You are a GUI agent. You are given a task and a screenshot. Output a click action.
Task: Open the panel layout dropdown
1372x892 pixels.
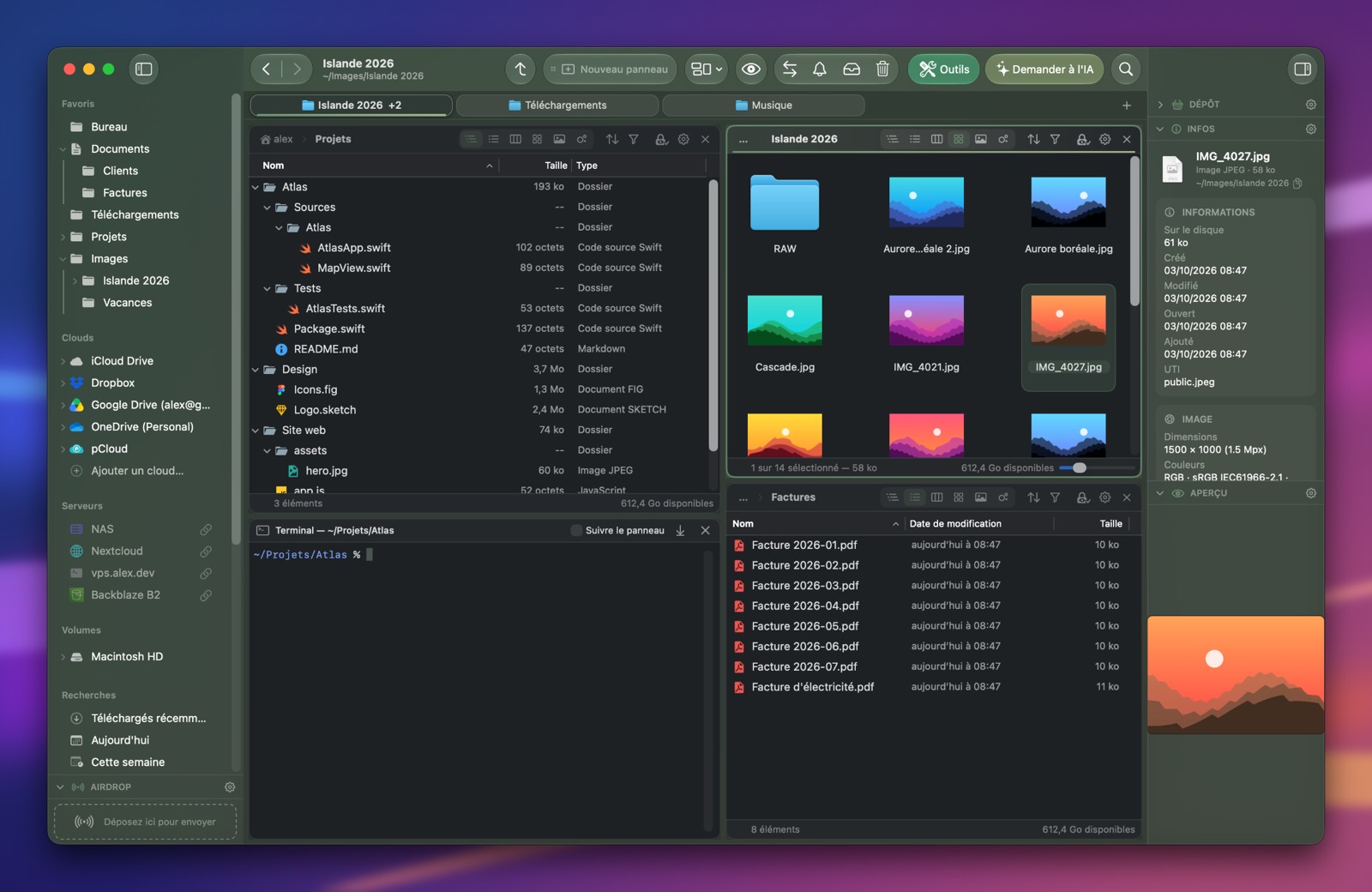[x=707, y=69]
